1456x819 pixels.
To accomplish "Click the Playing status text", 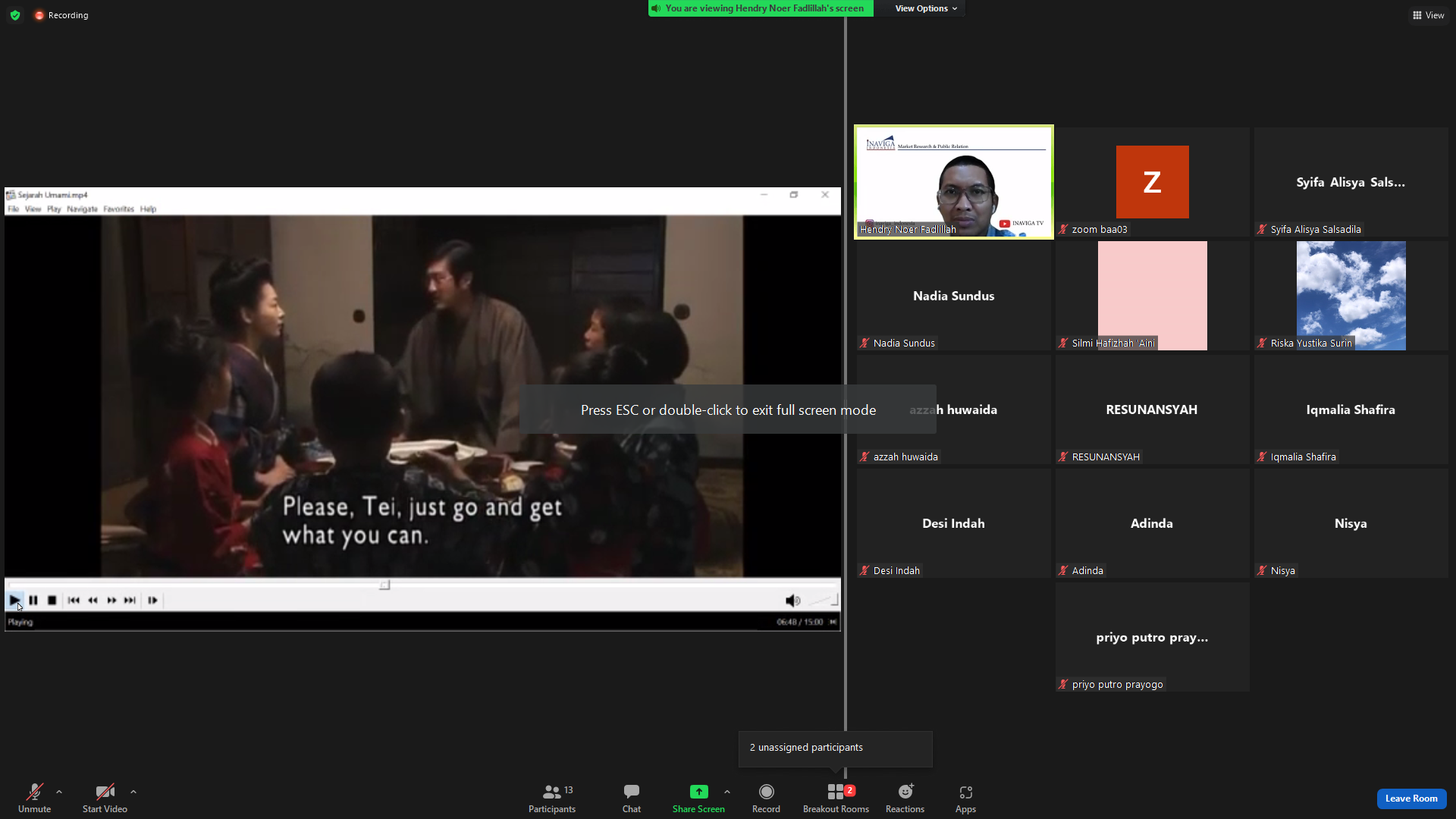I will (20, 623).
